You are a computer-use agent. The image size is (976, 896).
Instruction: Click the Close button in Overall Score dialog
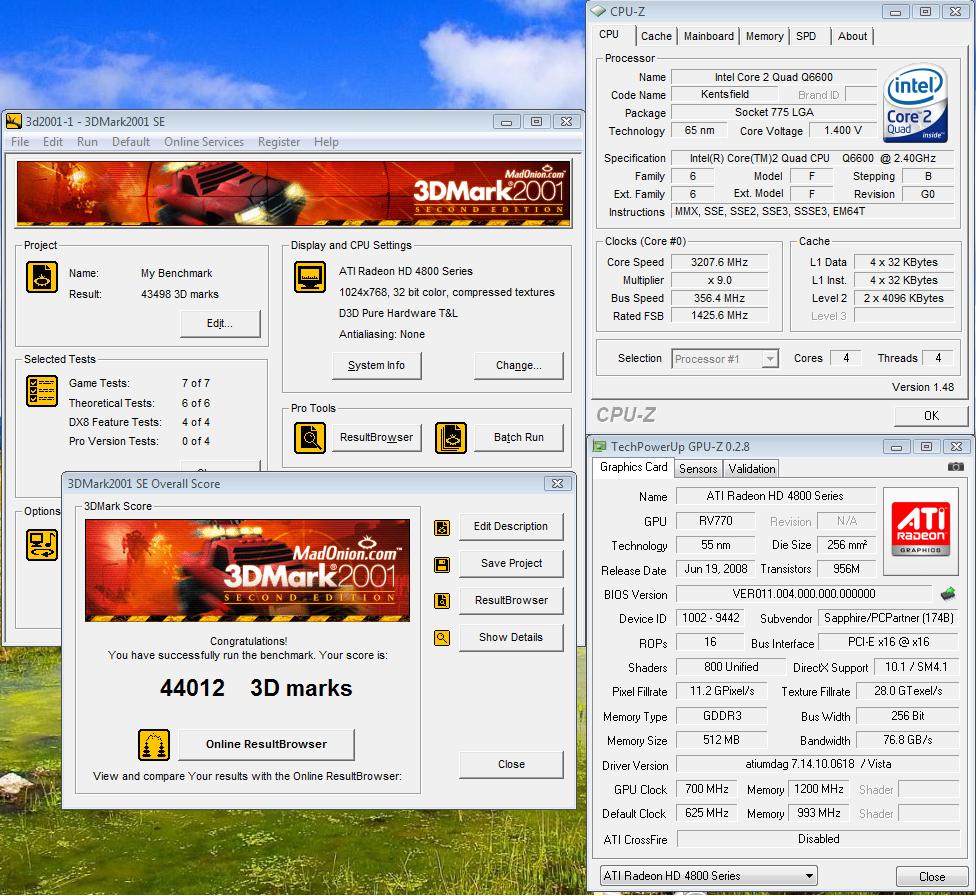point(511,765)
